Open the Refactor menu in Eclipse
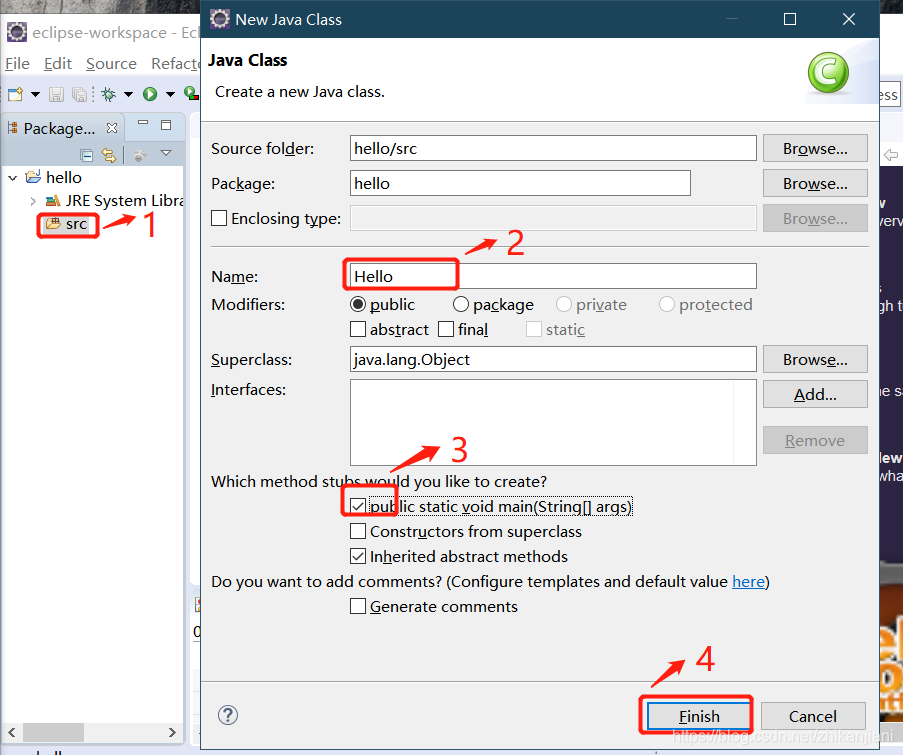Viewport: 903px width, 755px height. (x=176, y=63)
